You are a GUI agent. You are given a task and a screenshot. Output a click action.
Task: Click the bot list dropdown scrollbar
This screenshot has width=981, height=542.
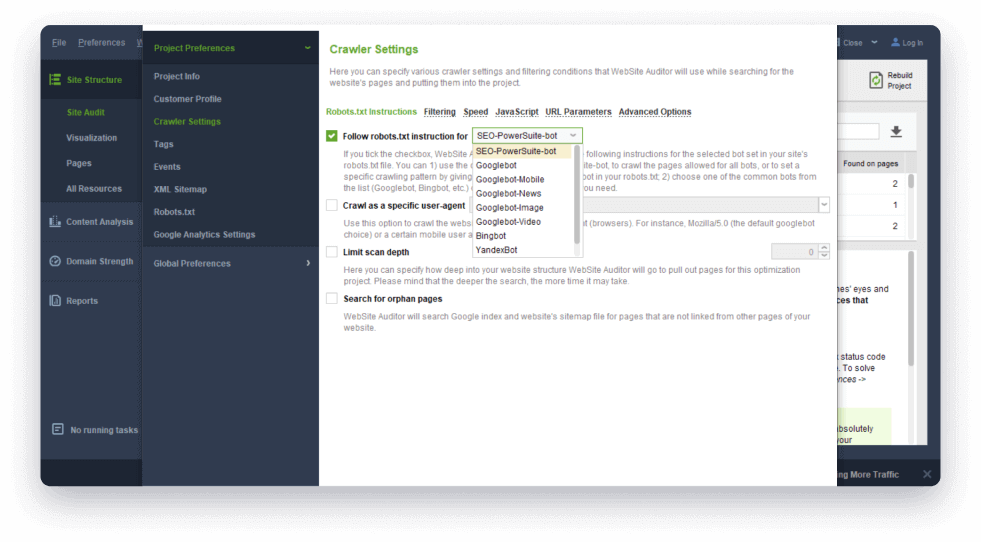tap(577, 195)
